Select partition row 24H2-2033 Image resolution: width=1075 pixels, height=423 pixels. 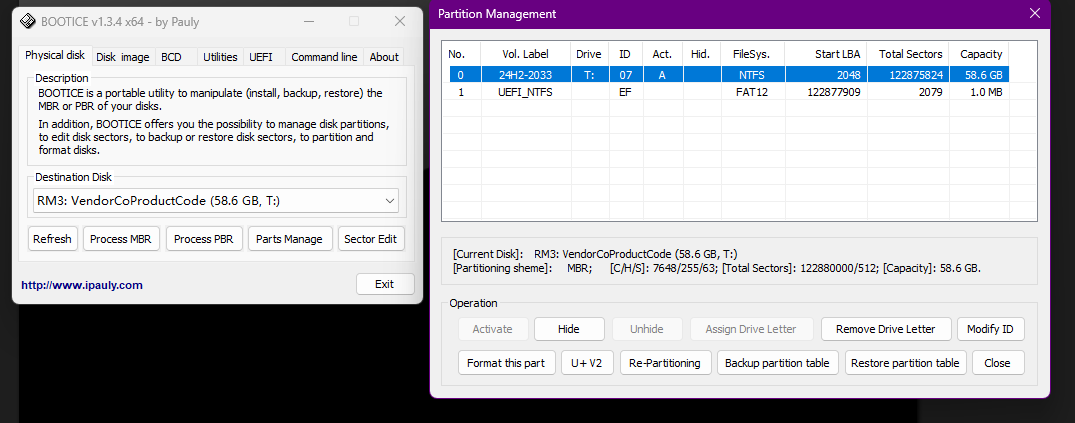[x=729, y=75]
